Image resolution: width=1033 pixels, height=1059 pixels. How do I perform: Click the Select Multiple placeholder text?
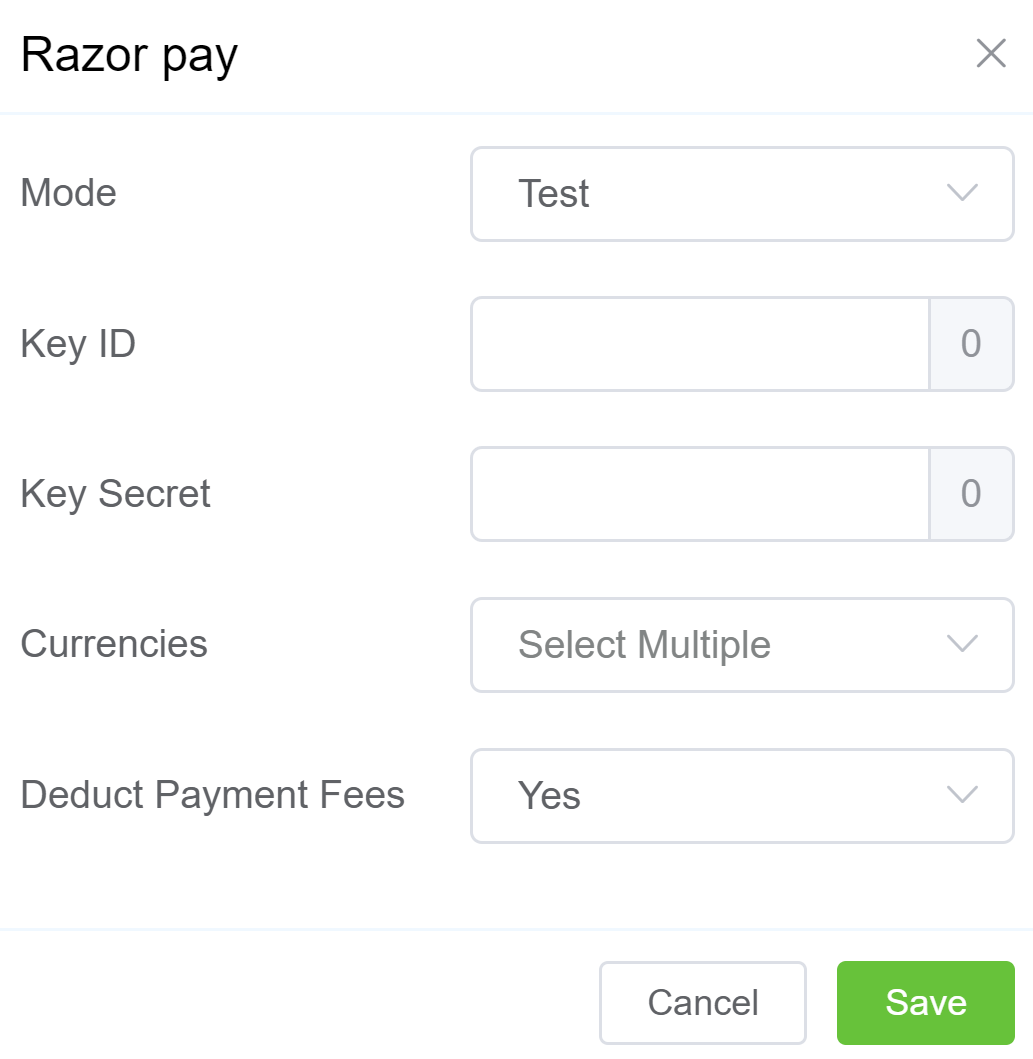tap(644, 645)
